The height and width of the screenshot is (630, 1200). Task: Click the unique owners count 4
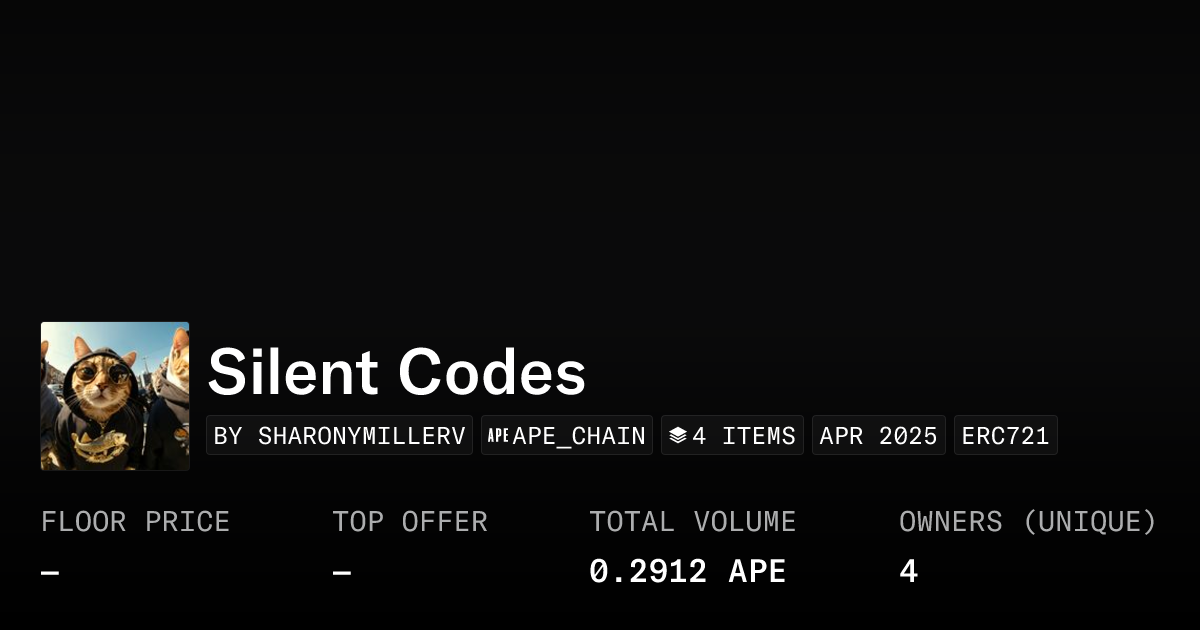(908, 572)
